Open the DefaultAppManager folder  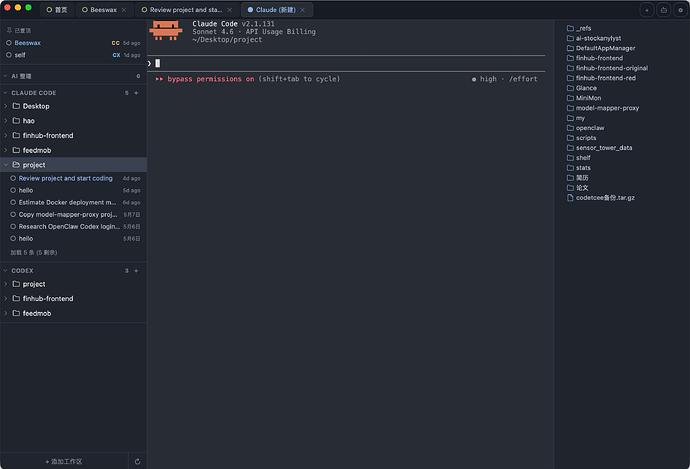click(x=601, y=48)
